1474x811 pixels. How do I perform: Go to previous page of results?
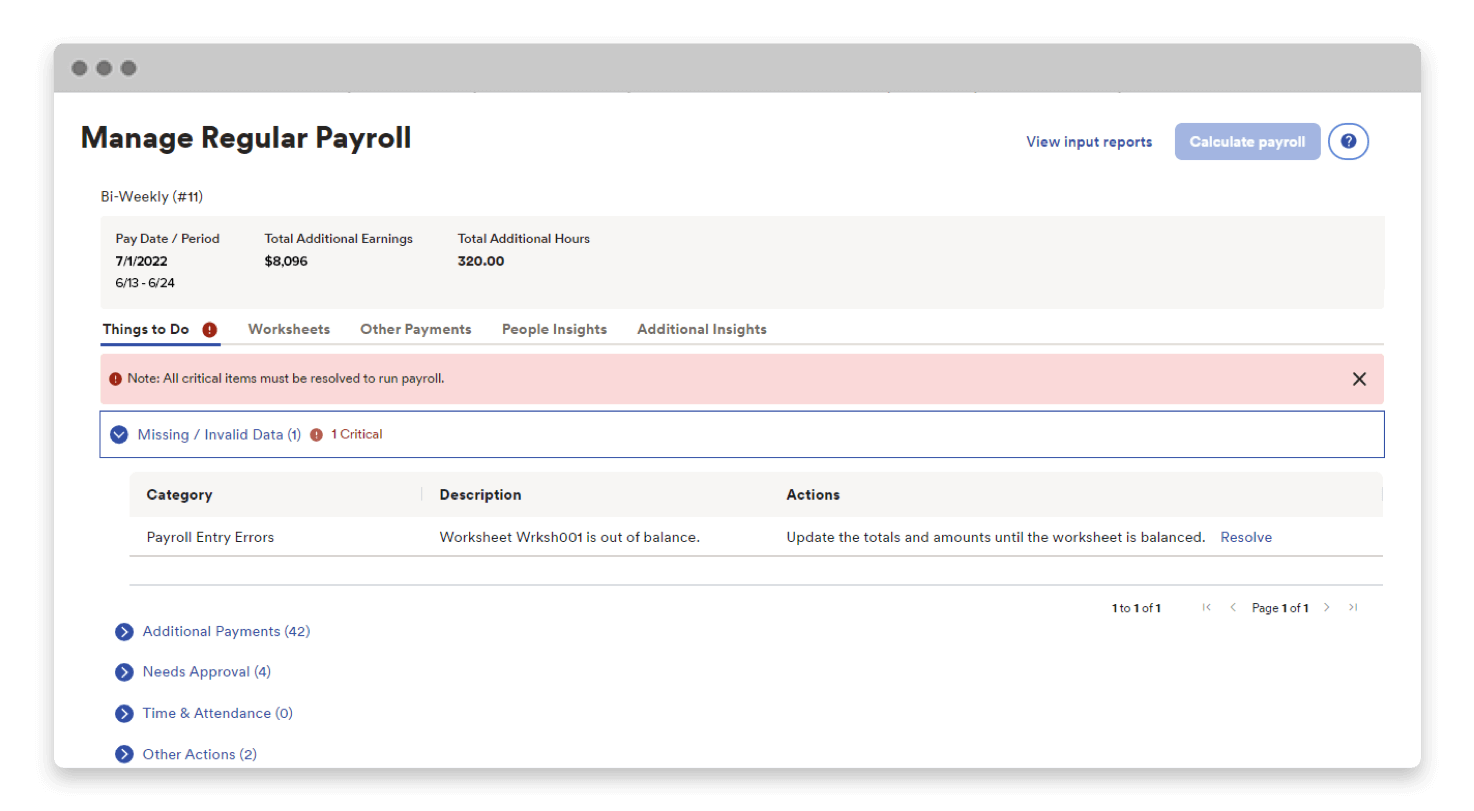coord(1233,607)
